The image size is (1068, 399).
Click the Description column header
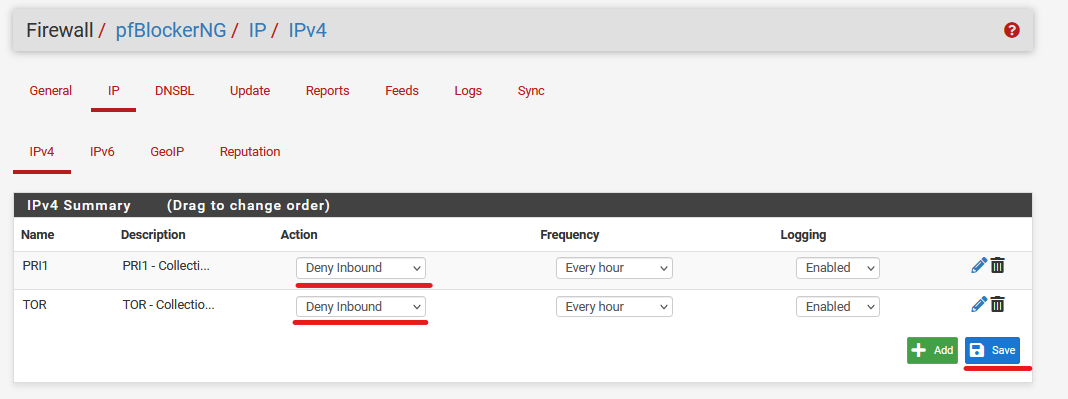[153, 235]
